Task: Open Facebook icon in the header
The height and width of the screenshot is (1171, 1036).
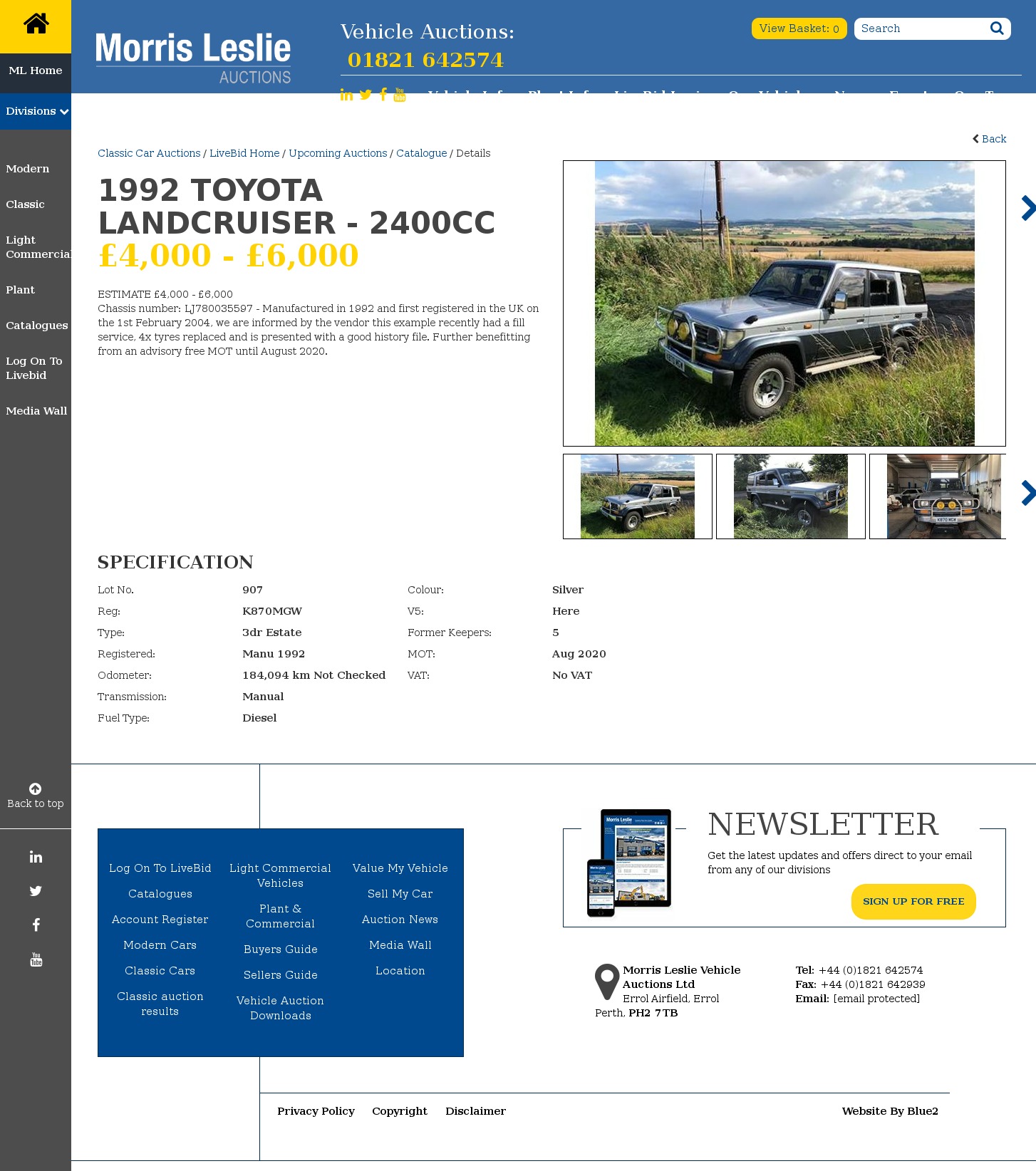Action: pos(383,95)
